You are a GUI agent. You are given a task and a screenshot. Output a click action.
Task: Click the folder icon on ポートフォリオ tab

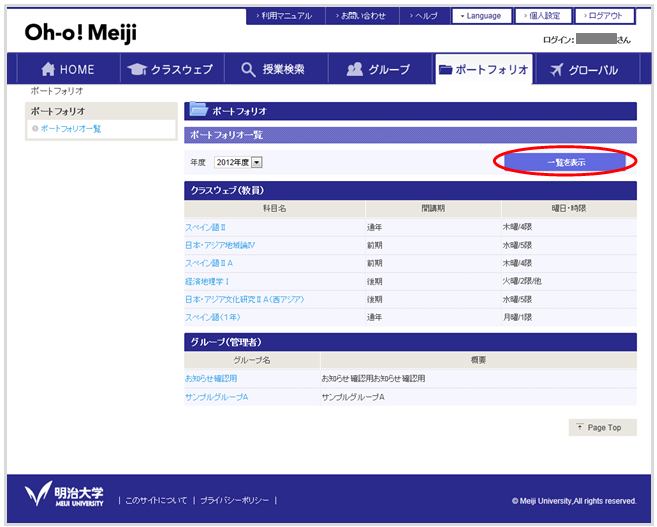445,70
